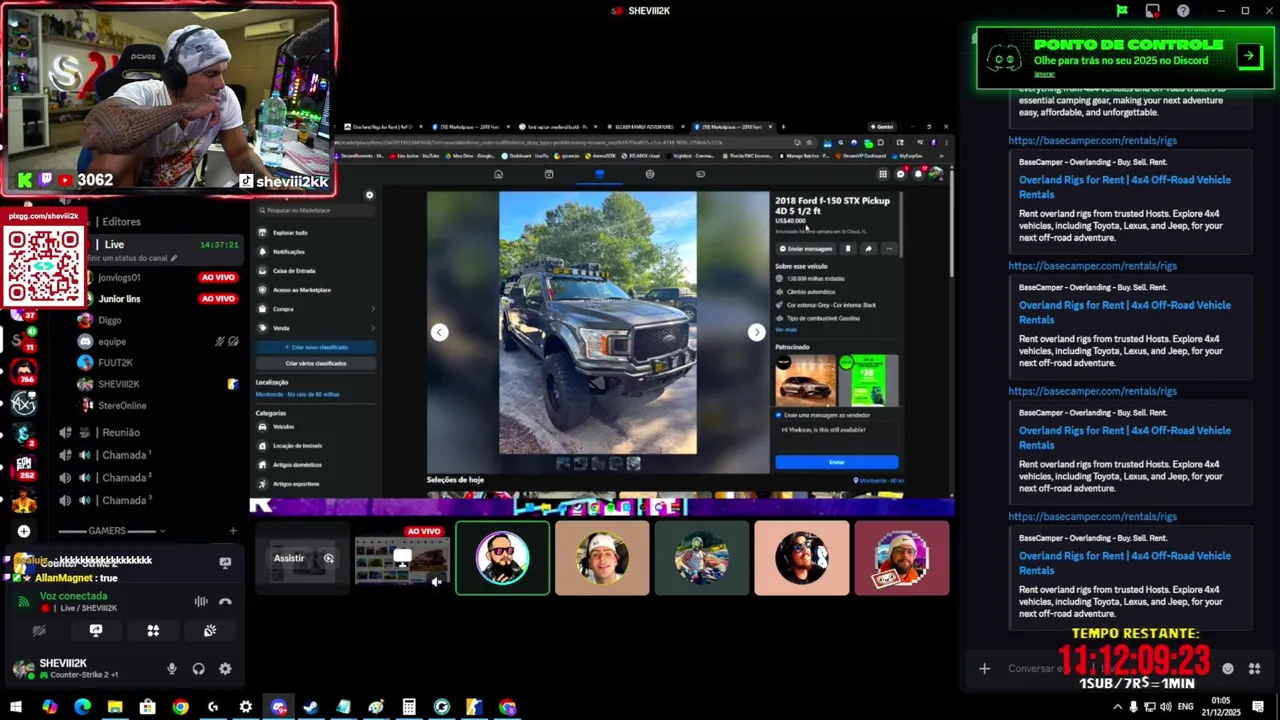
Task: Collapse the GAMERS channel category
Action: (x=108, y=531)
